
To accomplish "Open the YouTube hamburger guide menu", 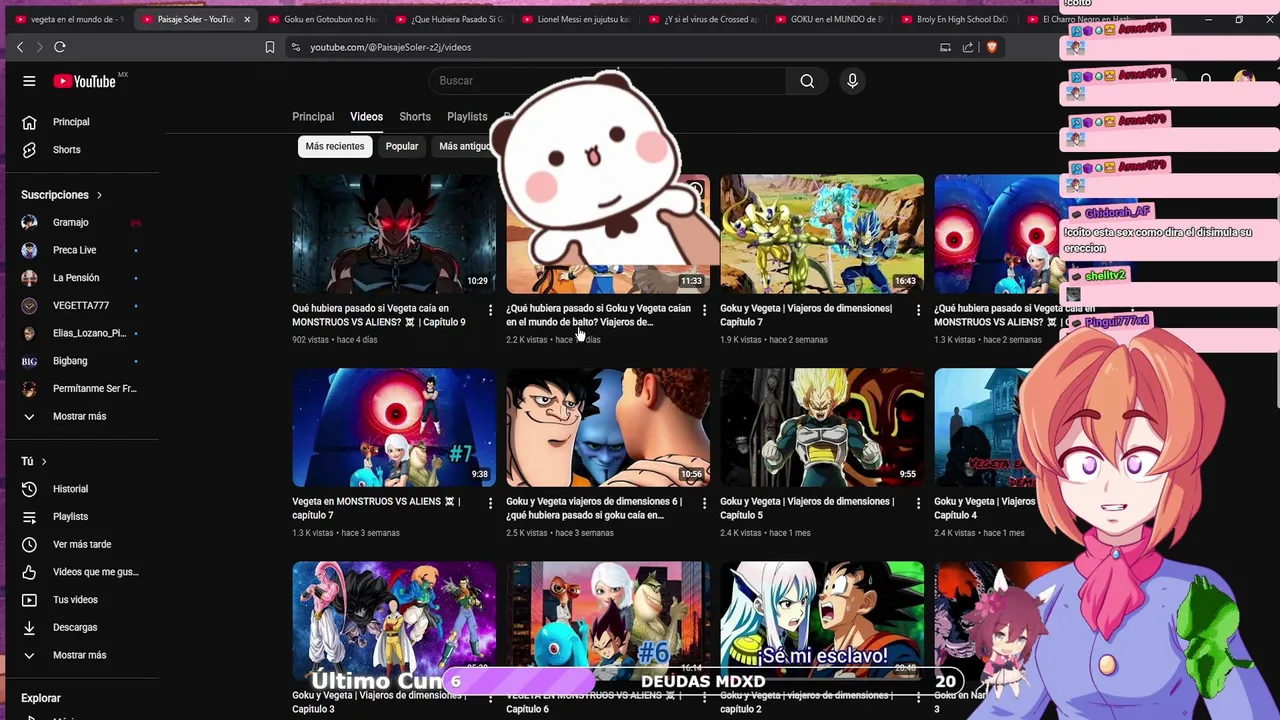I will point(29,81).
